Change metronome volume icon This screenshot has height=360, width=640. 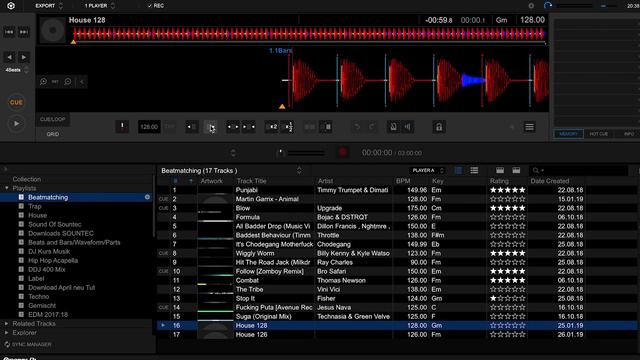coord(408,127)
